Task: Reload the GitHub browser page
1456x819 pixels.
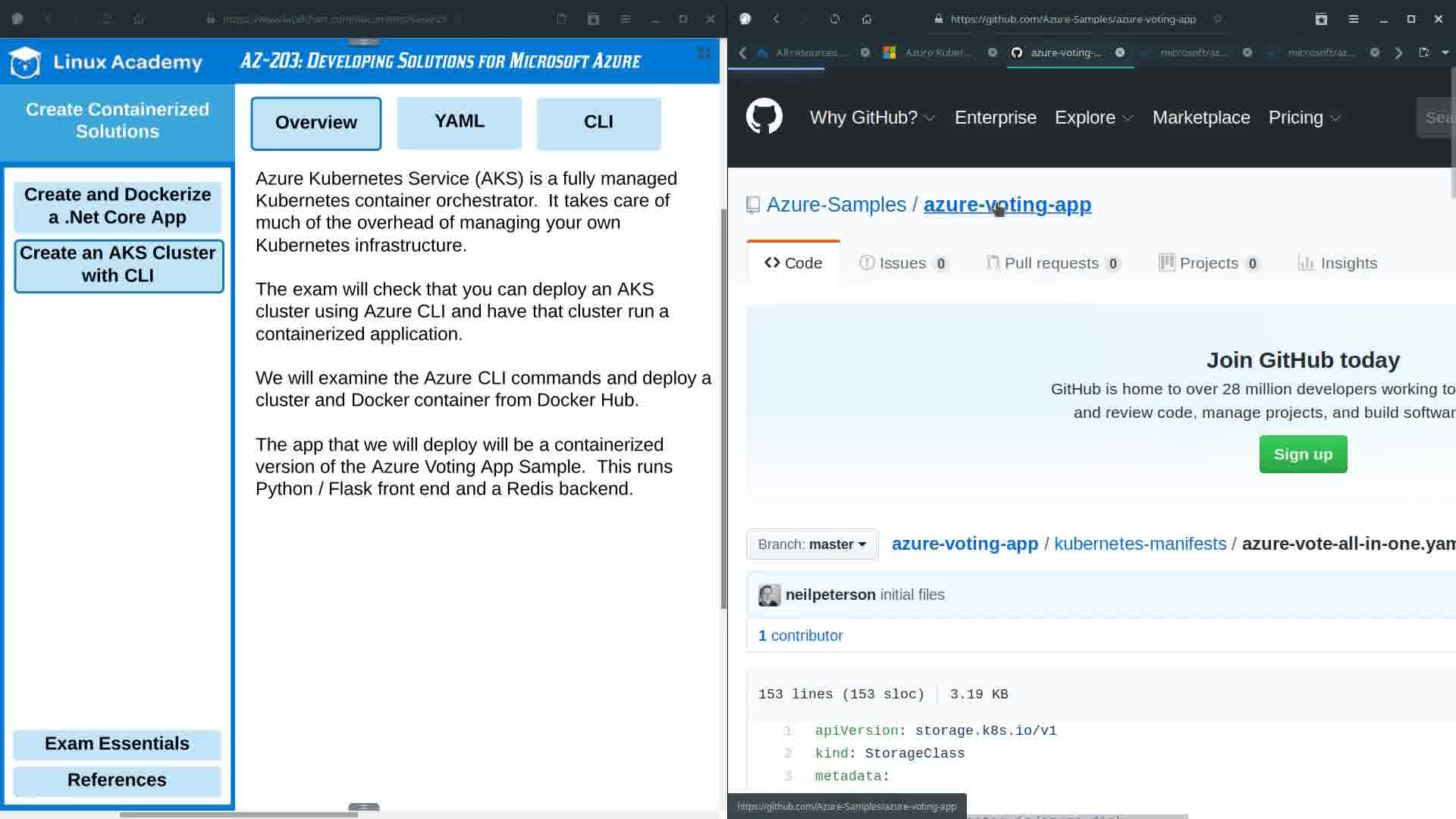Action: 835,19
